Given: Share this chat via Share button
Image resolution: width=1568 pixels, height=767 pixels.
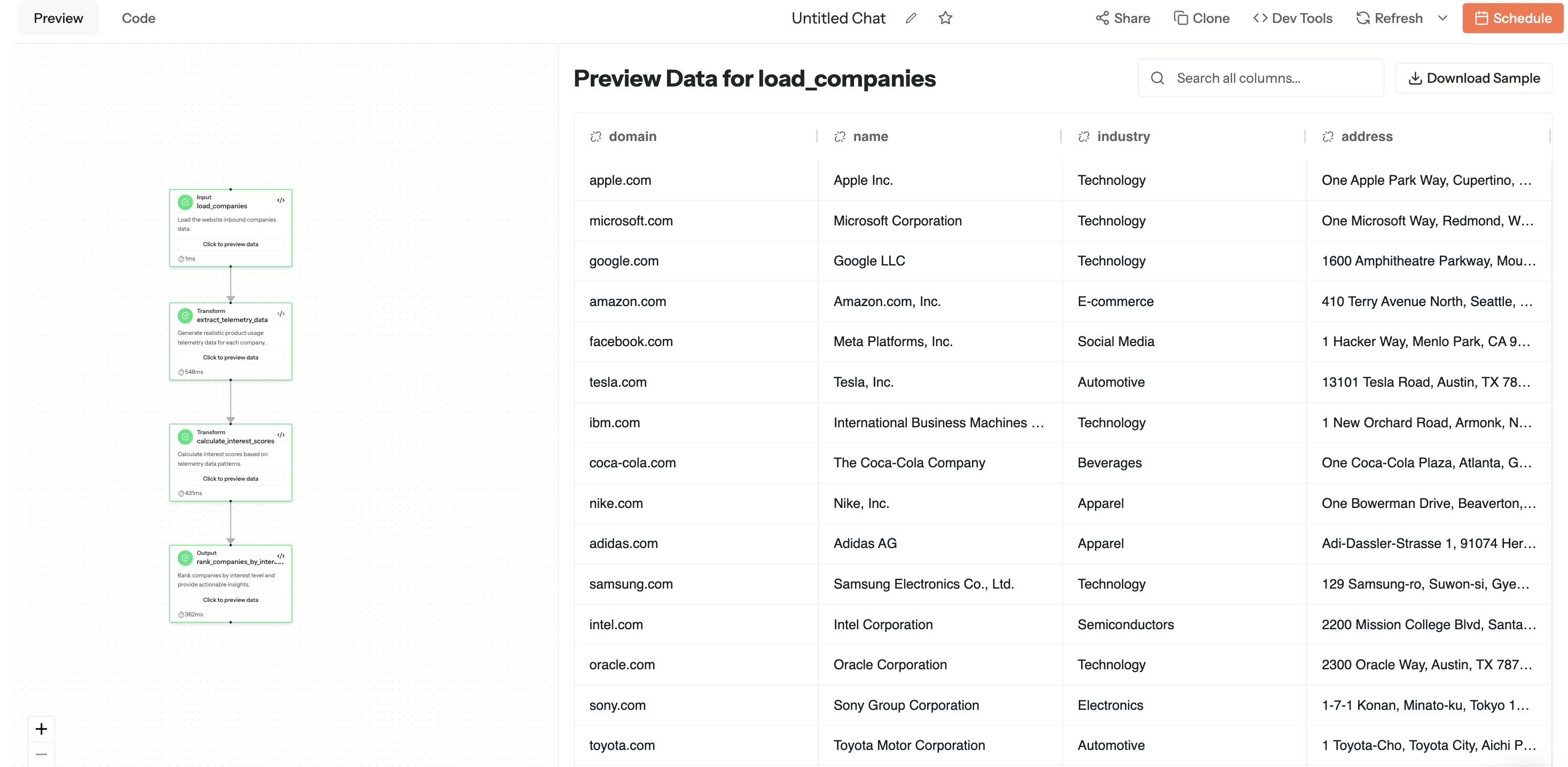Looking at the screenshot, I should point(1123,18).
